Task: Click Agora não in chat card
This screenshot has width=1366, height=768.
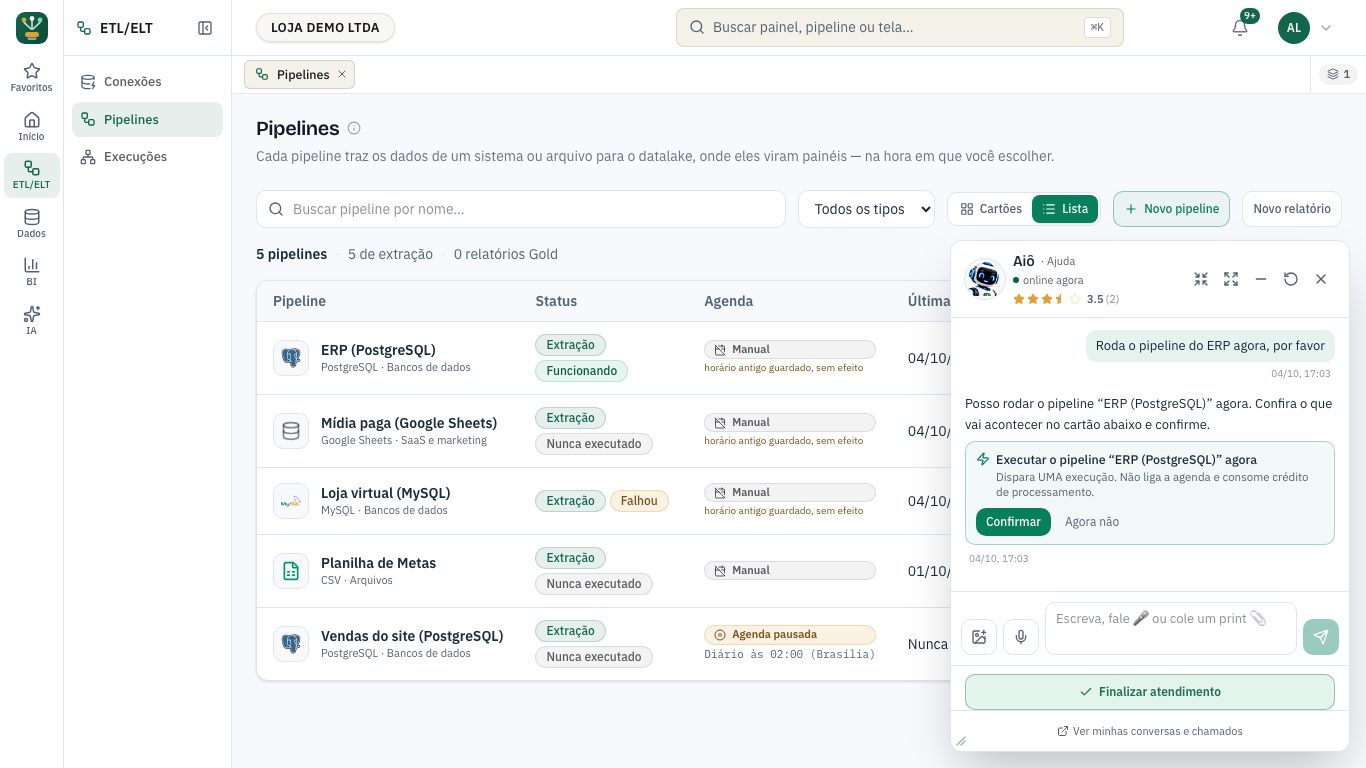Action: pyautogui.click(x=1092, y=522)
